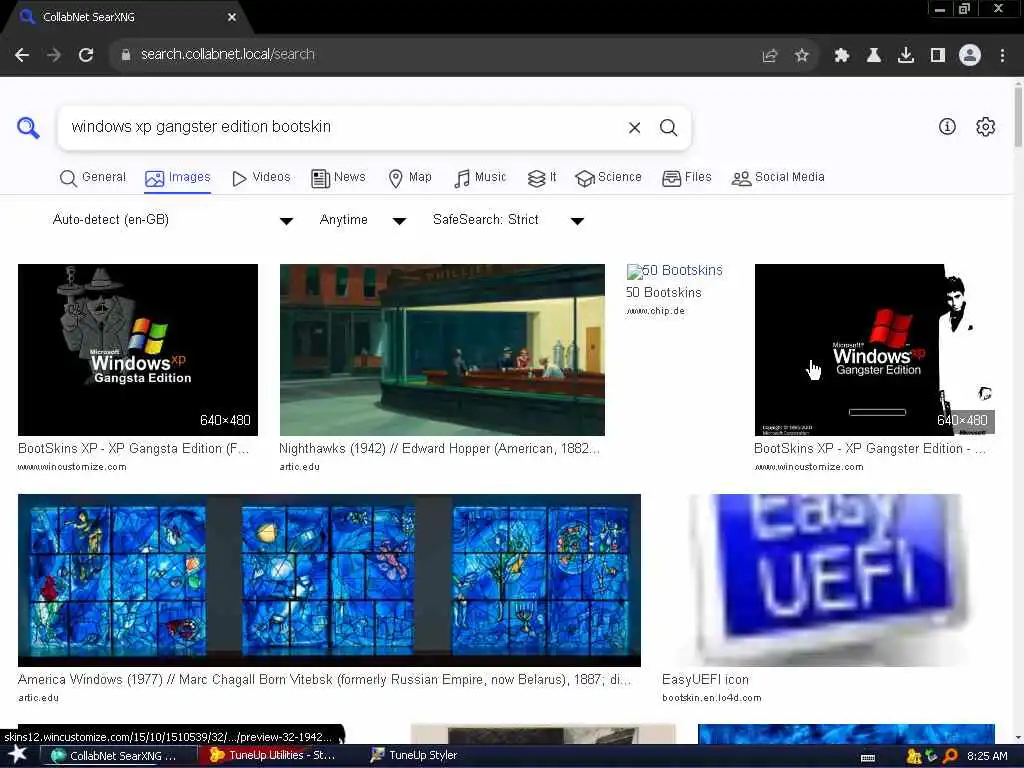Open Anytime time range dropdown
The image size is (1024, 768).
(x=362, y=220)
